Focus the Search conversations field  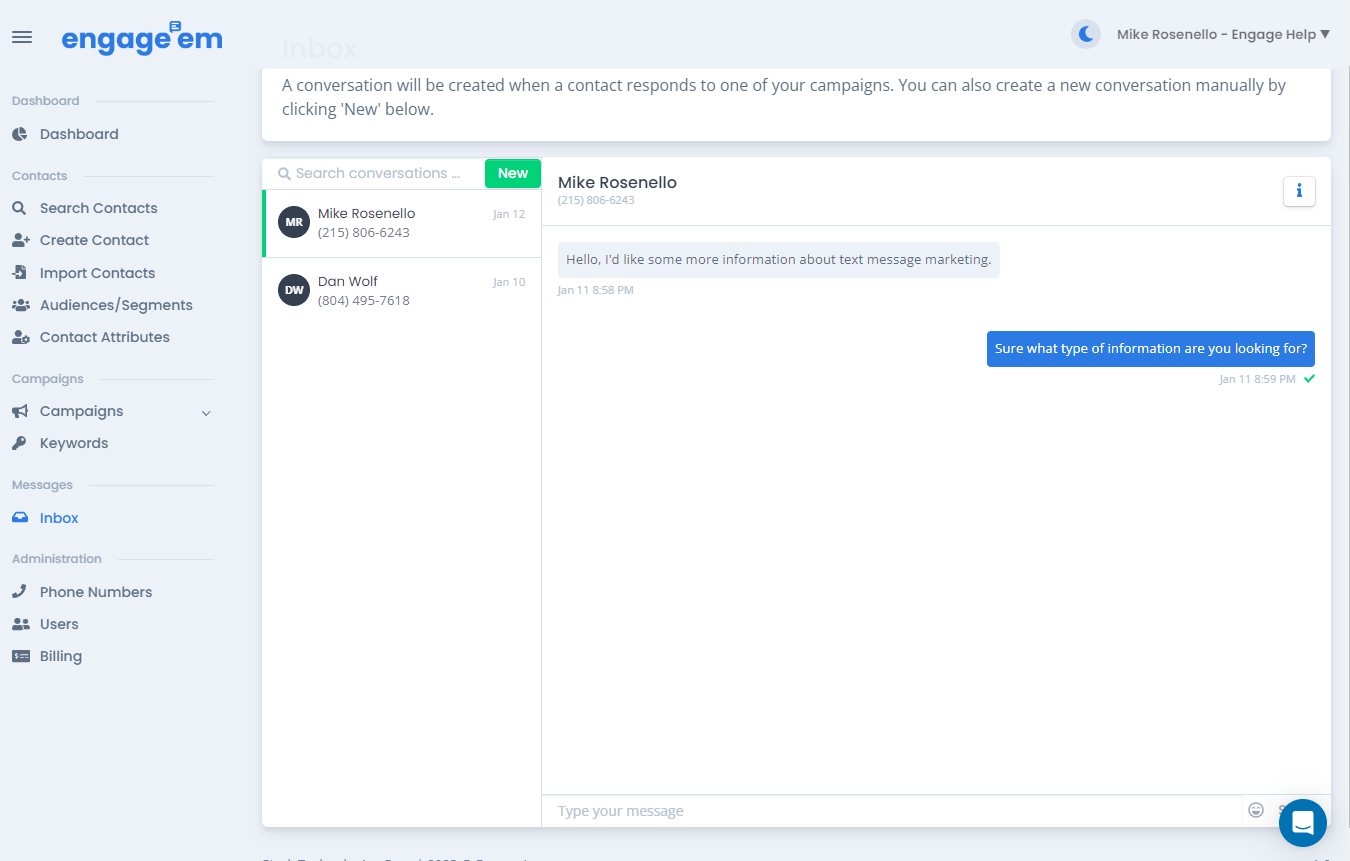coord(378,173)
